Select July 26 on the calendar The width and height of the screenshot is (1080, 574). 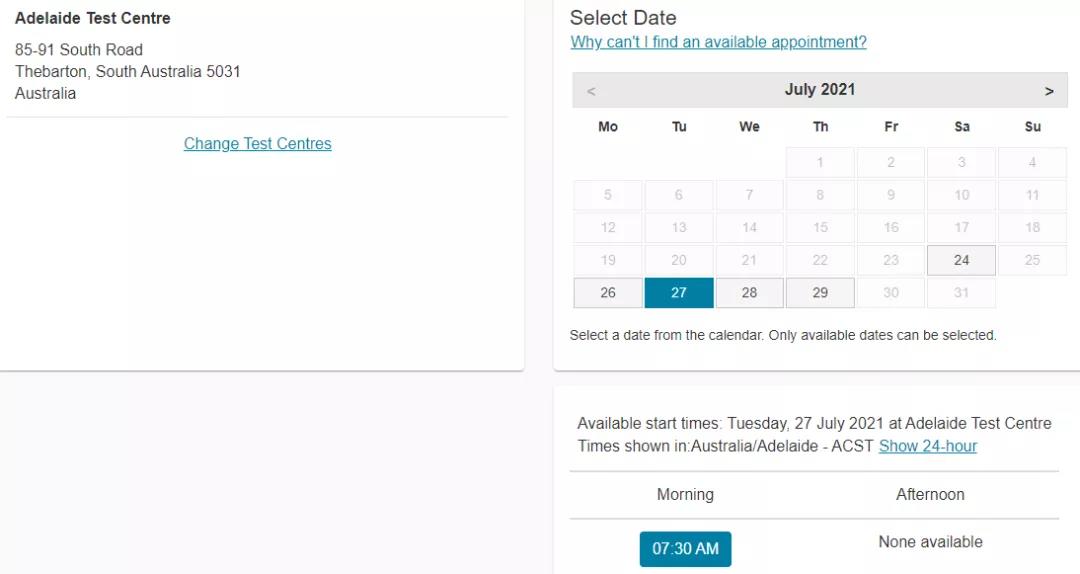click(x=608, y=293)
